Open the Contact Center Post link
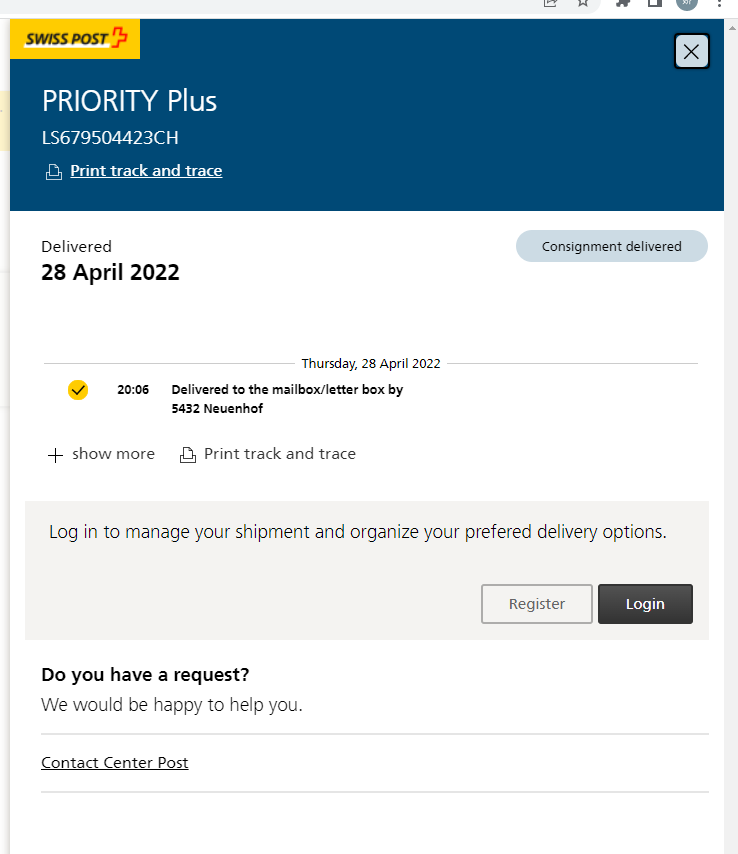738x854 pixels. pos(115,763)
